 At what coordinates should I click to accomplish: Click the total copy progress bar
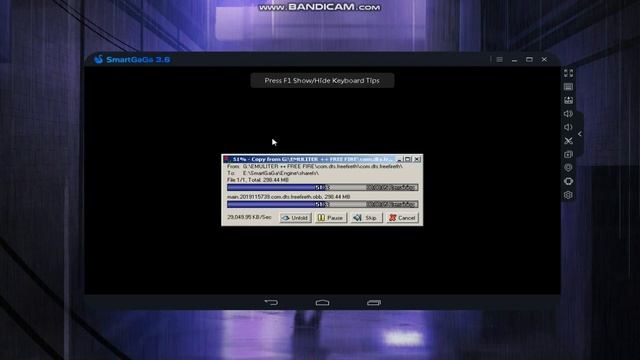pos(322,187)
